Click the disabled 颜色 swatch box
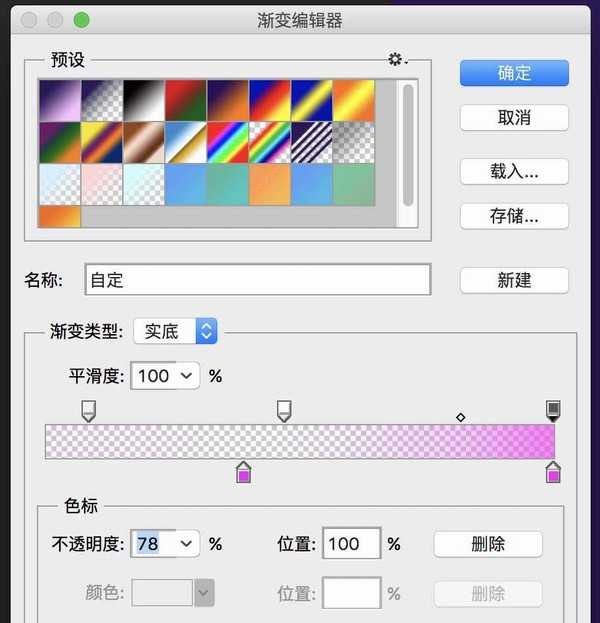 pyautogui.click(x=162, y=593)
